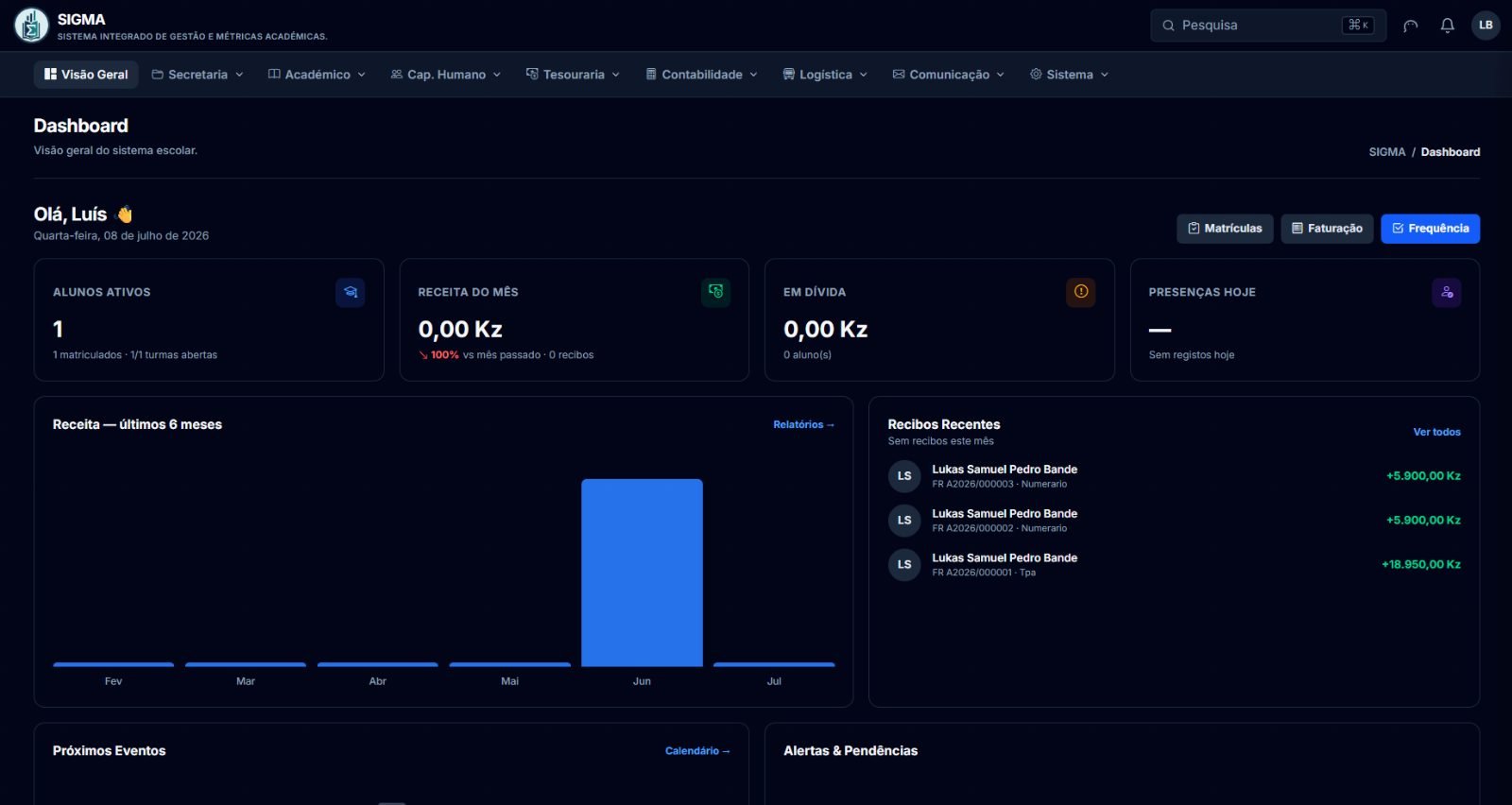Viewport: 1512px width, 805px height.
Task: Click the '1 matriculados · 1/1 turmas abertas' text
Action: [135, 355]
